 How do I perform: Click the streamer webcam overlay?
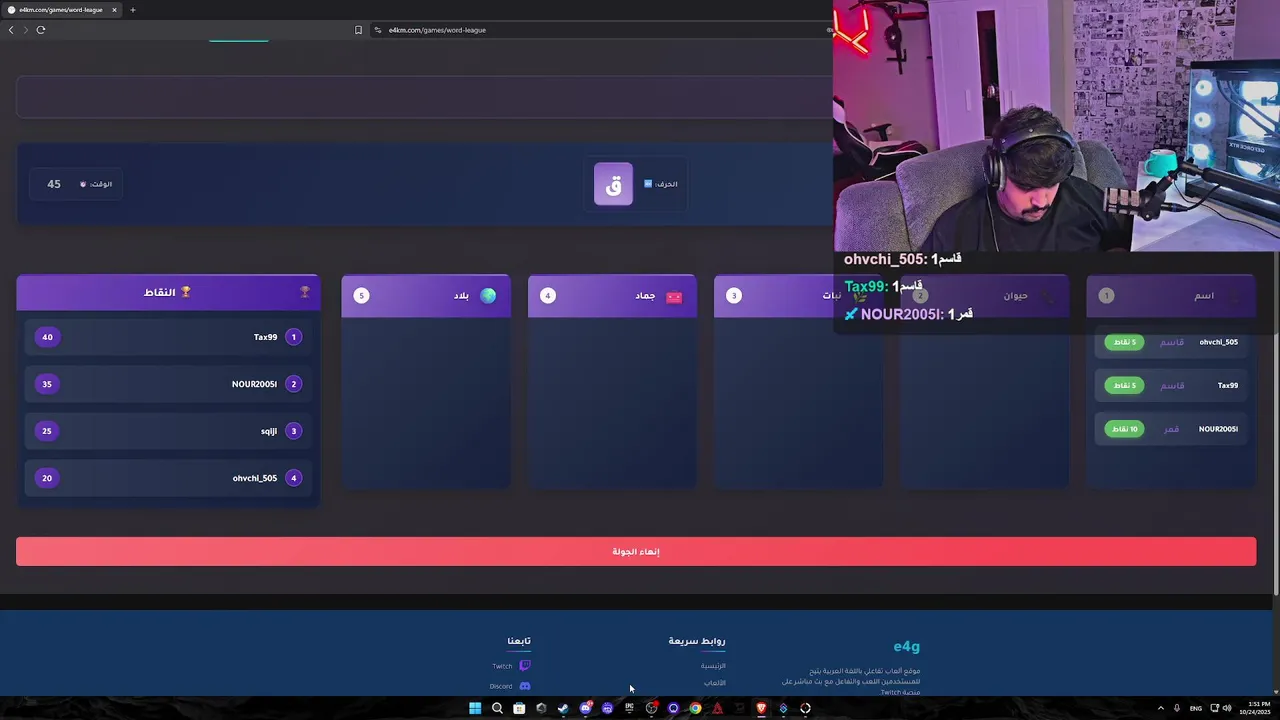point(1056,125)
